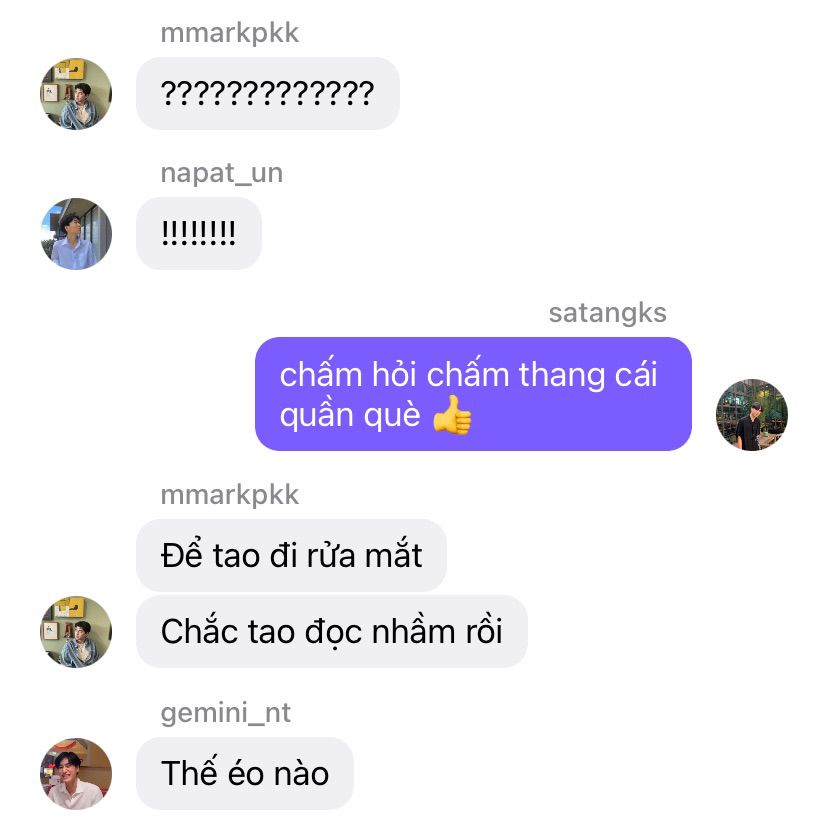
Task: Select the 'Để tao đi rửa mắt' message
Action: (x=291, y=555)
